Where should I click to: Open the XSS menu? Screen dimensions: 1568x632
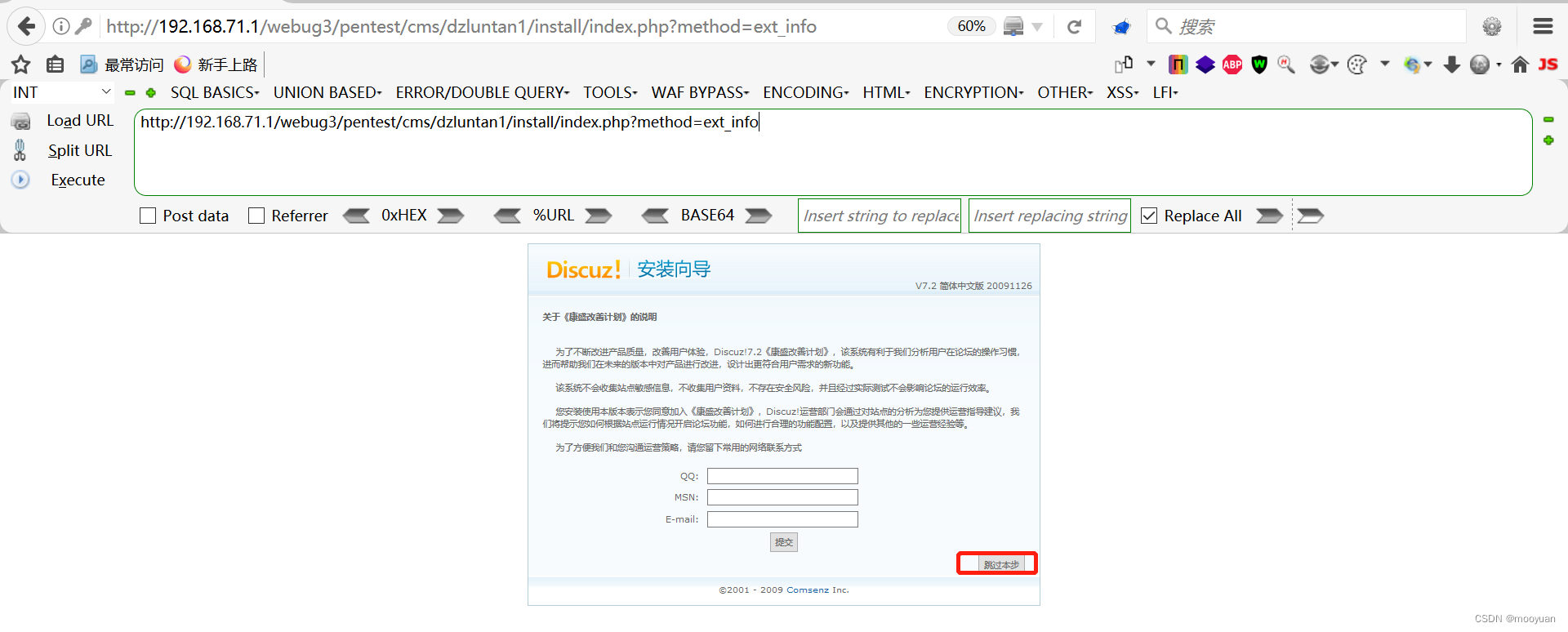1122,92
